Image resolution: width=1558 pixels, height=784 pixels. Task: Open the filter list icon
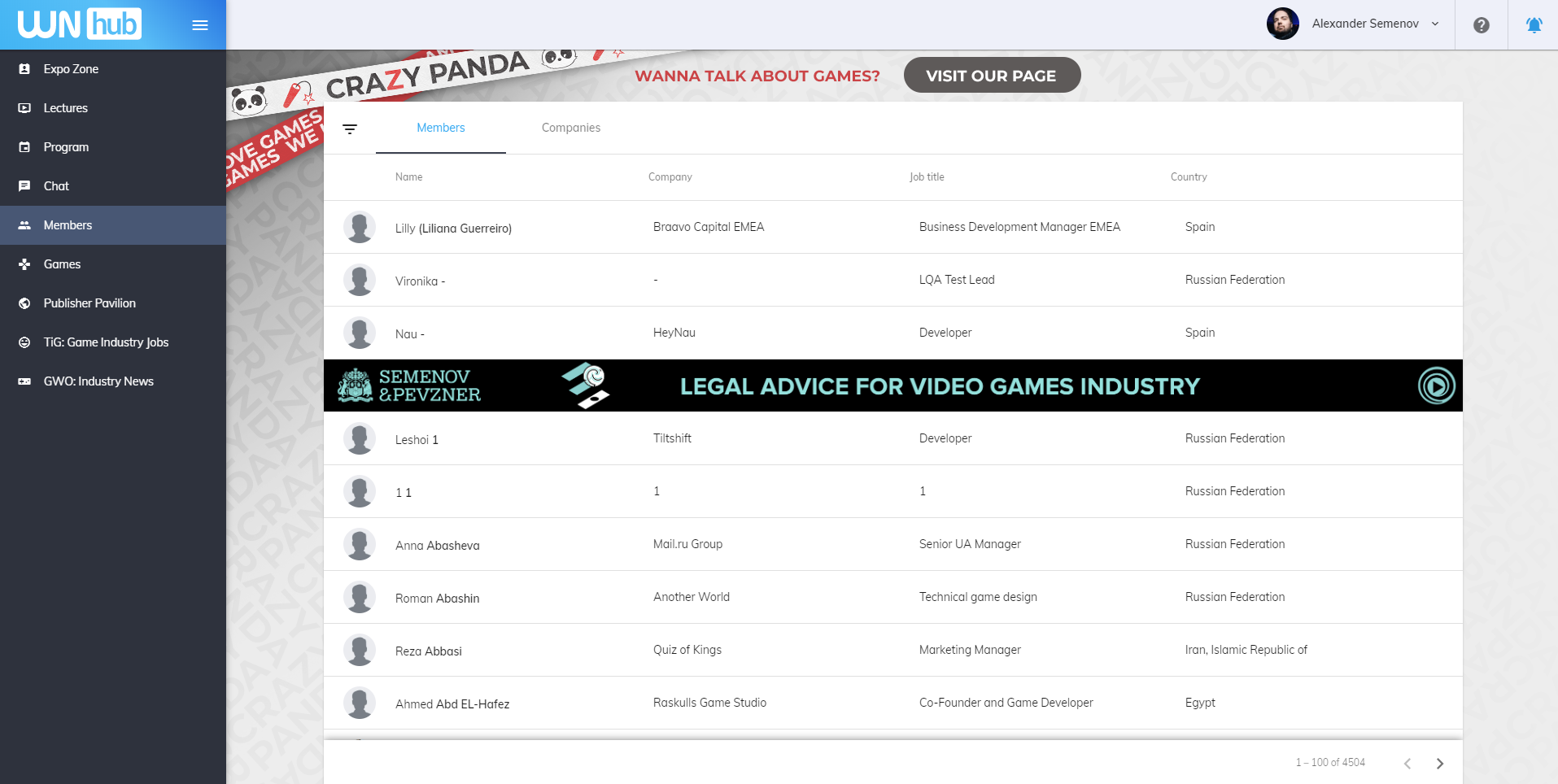click(x=350, y=129)
